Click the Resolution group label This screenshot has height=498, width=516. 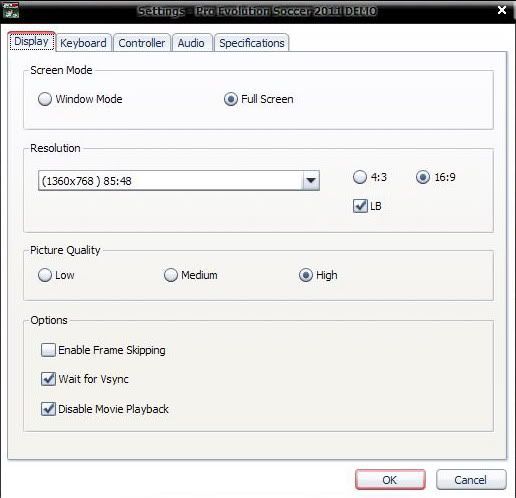pos(55,148)
